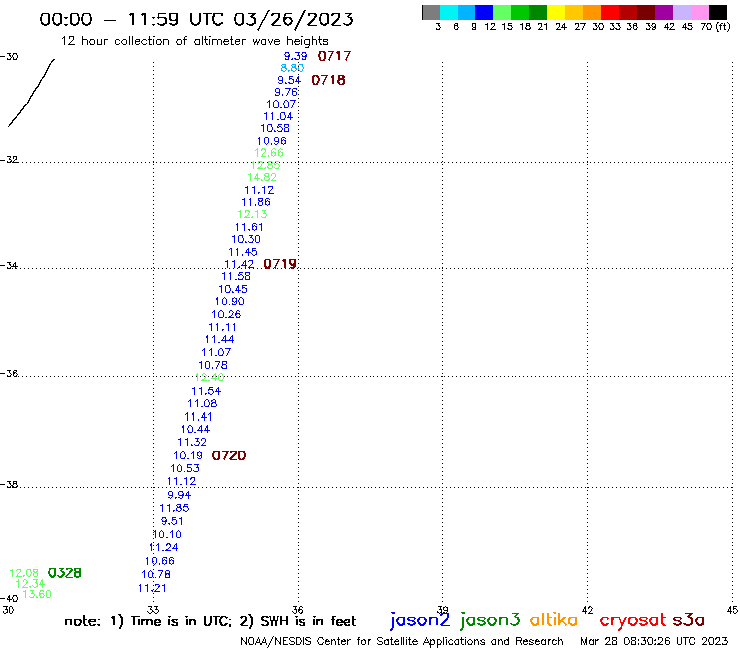Select the 10.53 wave height
740x650 pixels.
point(185,468)
